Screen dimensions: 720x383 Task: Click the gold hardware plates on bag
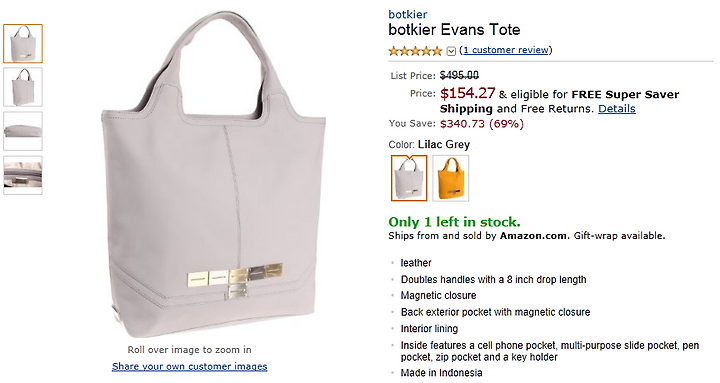pos(235,278)
